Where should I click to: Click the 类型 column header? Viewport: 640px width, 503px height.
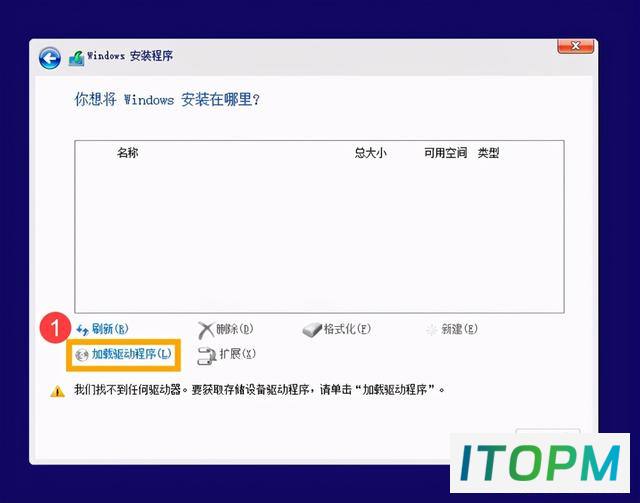click(489, 153)
